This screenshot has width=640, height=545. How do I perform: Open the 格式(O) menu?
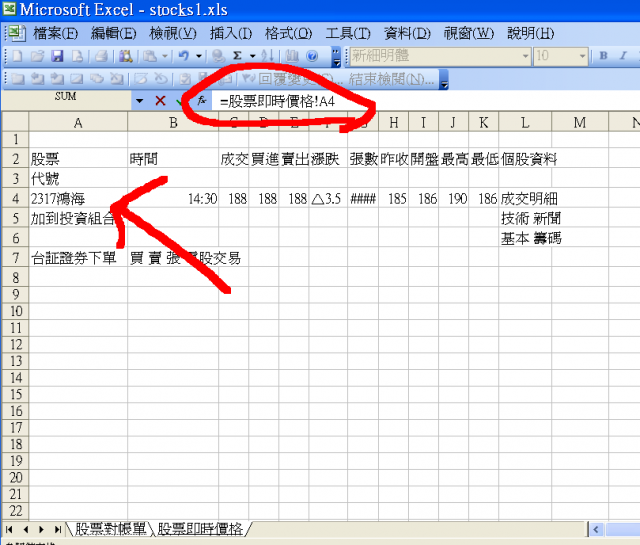[x=289, y=33]
